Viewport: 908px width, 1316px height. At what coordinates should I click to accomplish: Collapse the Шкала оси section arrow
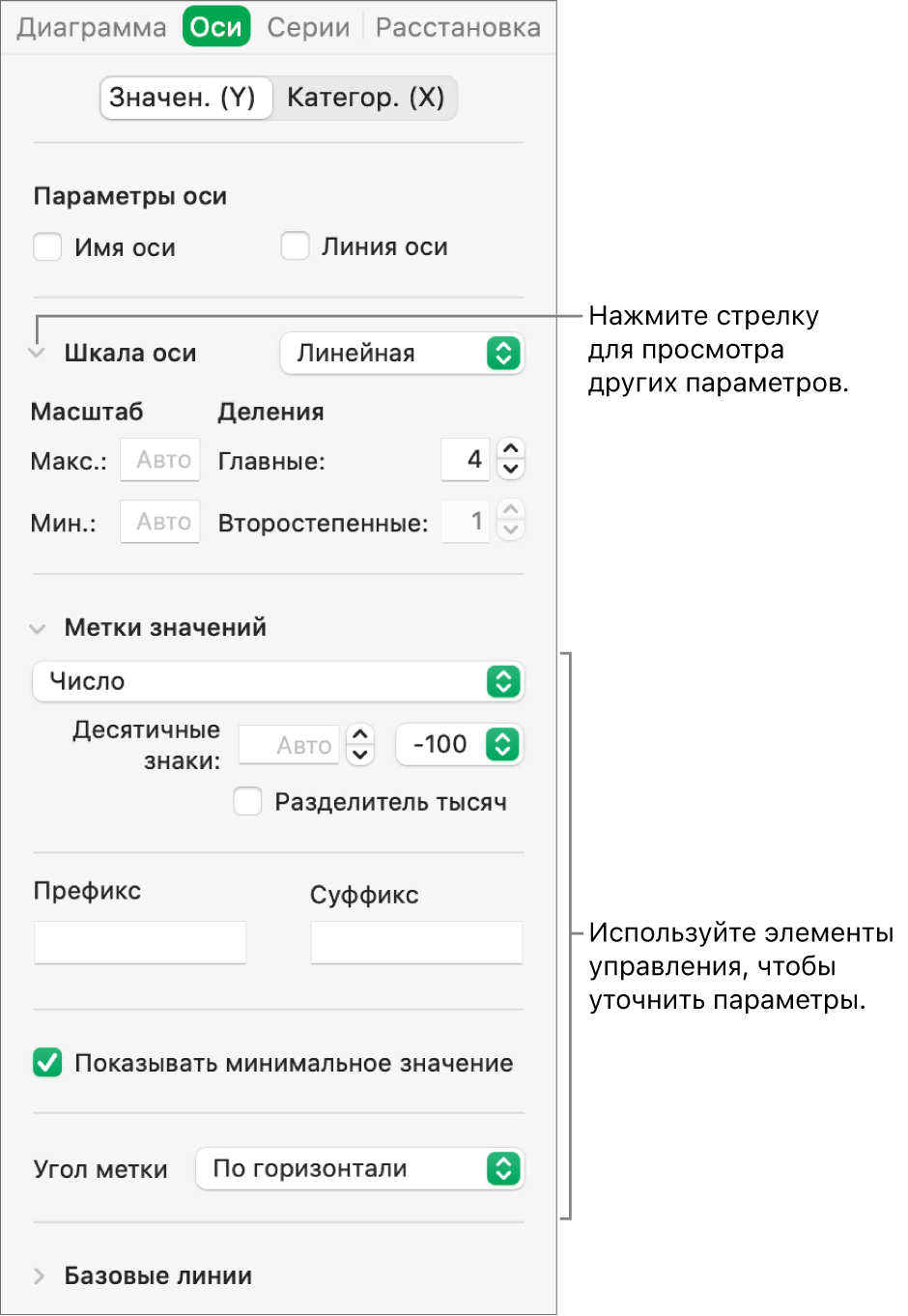pyautogui.click(x=38, y=354)
